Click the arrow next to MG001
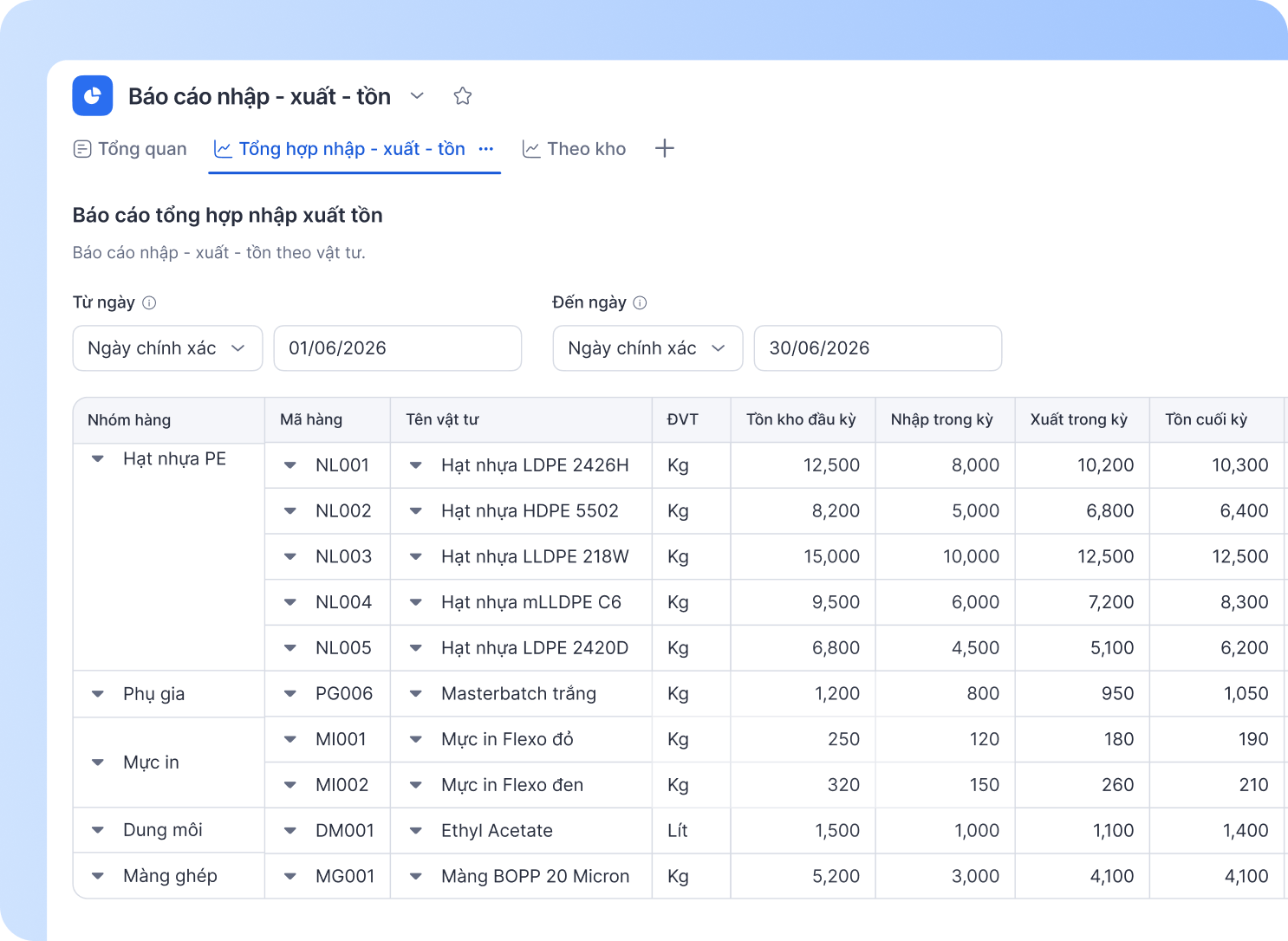The image size is (1288, 941). point(290,876)
